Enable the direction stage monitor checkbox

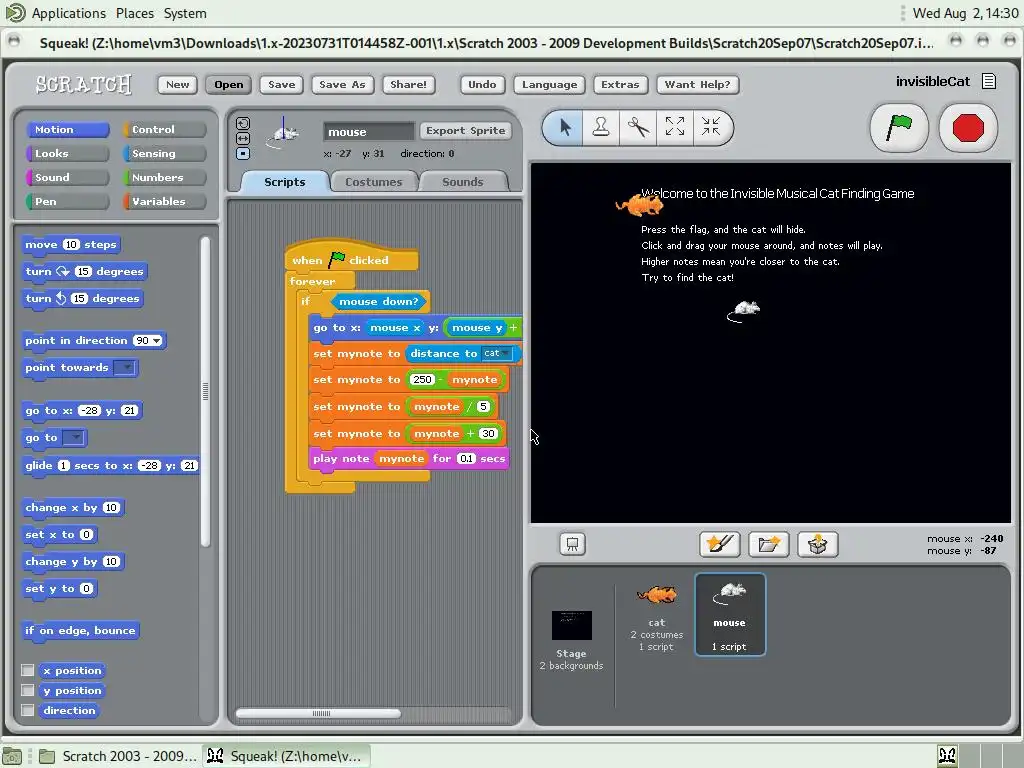pos(27,710)
